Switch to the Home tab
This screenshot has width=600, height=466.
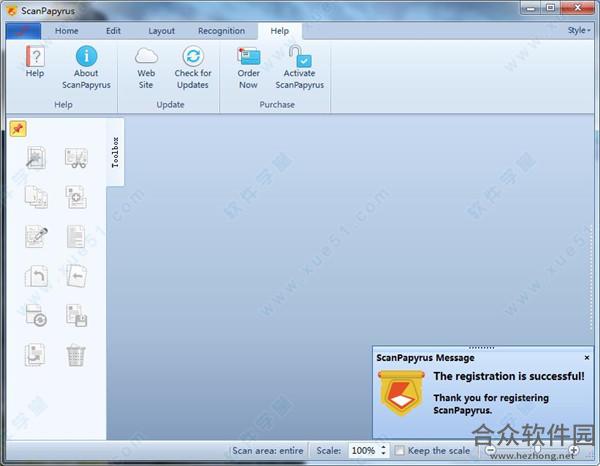(67, 31)
